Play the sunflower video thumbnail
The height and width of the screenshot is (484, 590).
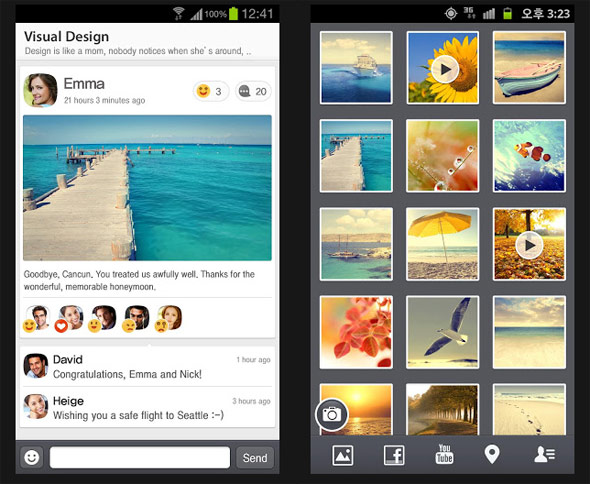pos(443,68)
